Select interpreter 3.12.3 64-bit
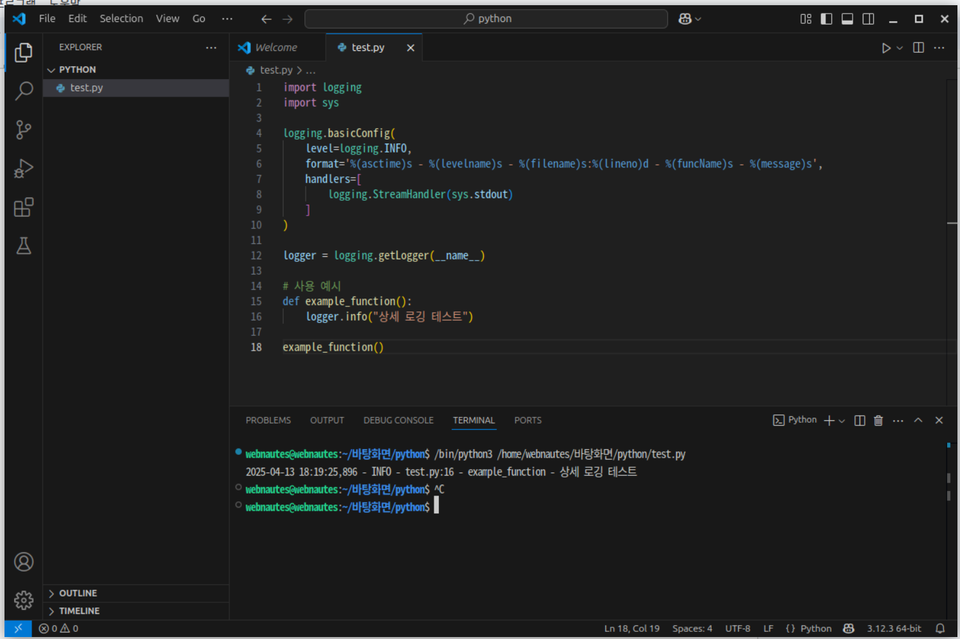 point(894,629)
